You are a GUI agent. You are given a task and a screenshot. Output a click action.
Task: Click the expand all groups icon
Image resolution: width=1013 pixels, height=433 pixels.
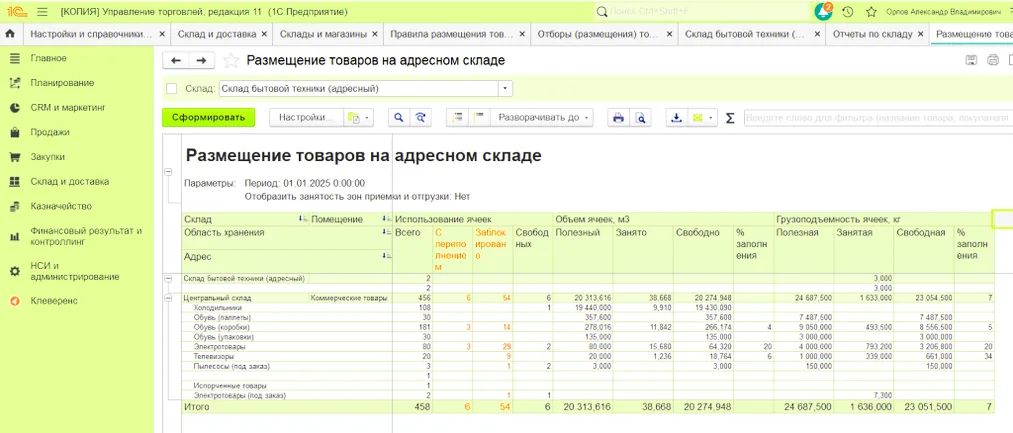(x=457, y=118)
